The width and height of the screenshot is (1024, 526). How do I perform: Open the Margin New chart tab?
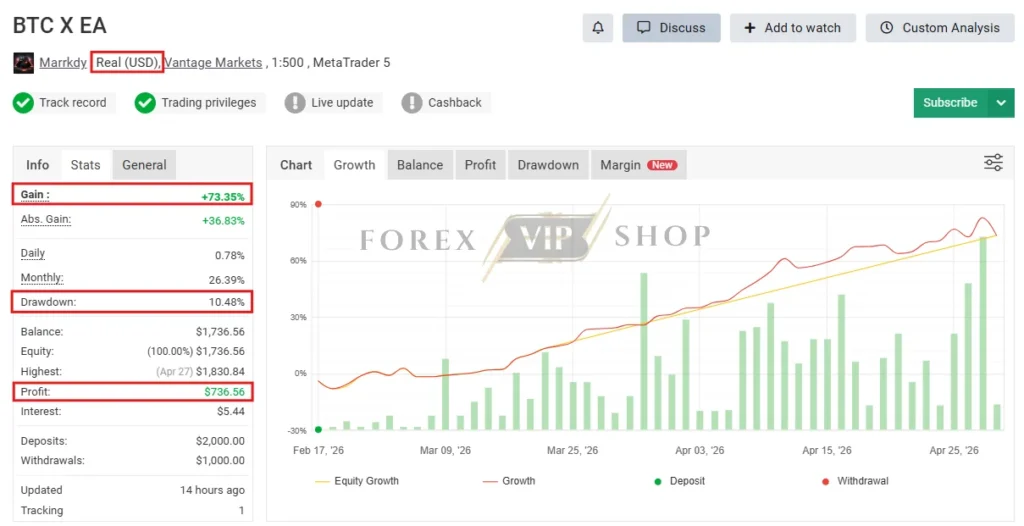pos(639,165)
